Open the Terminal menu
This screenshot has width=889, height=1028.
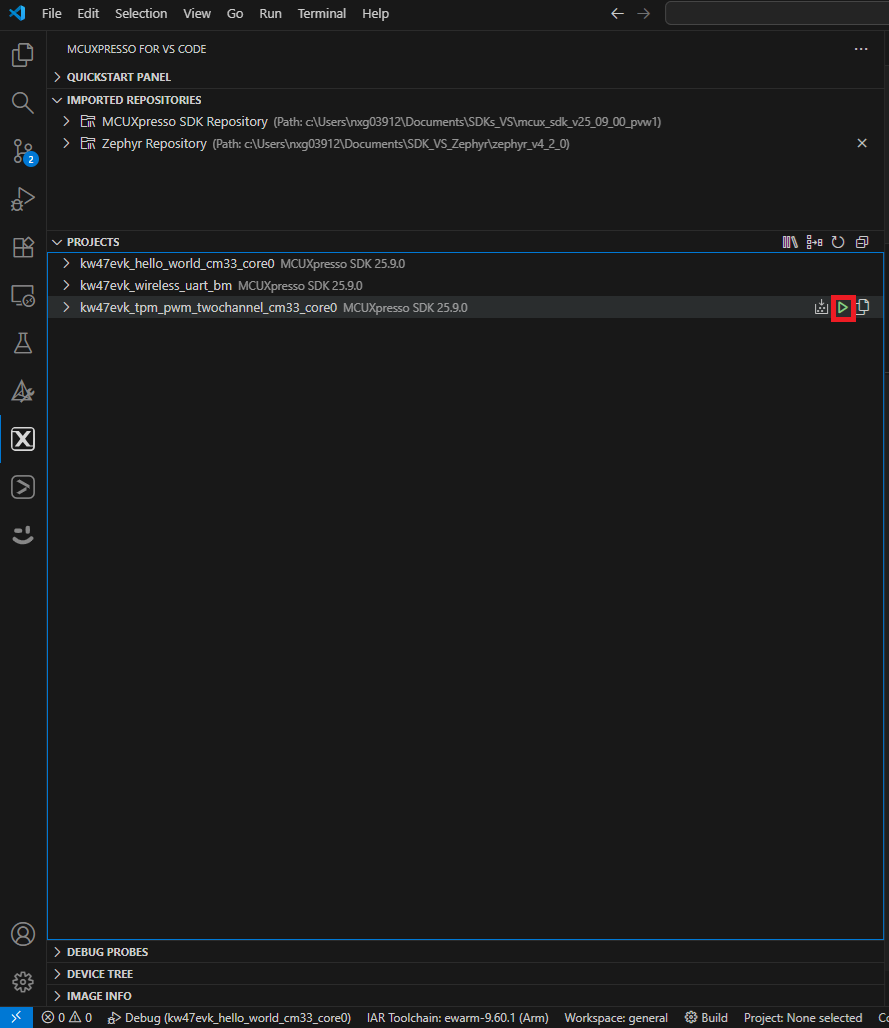tap(321, 13)
